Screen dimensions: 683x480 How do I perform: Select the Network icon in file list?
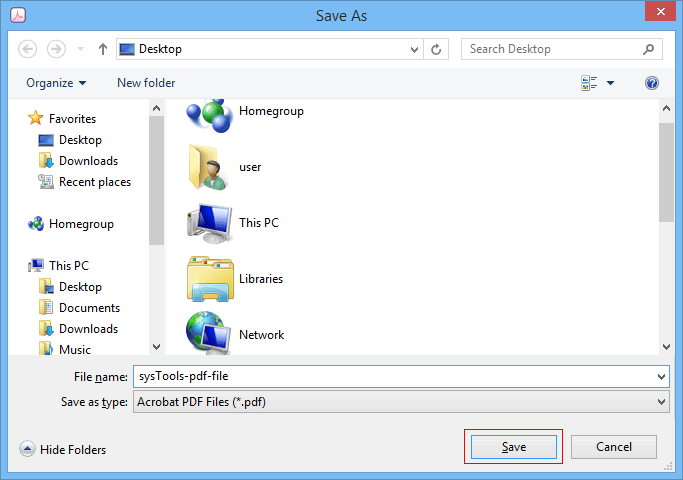click(x=208, y=332)
